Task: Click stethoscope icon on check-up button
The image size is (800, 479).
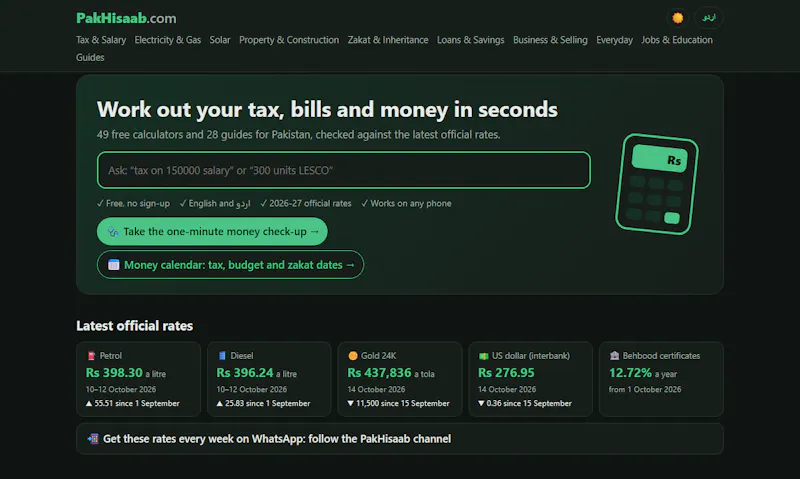Action: (x=113, y=232)
